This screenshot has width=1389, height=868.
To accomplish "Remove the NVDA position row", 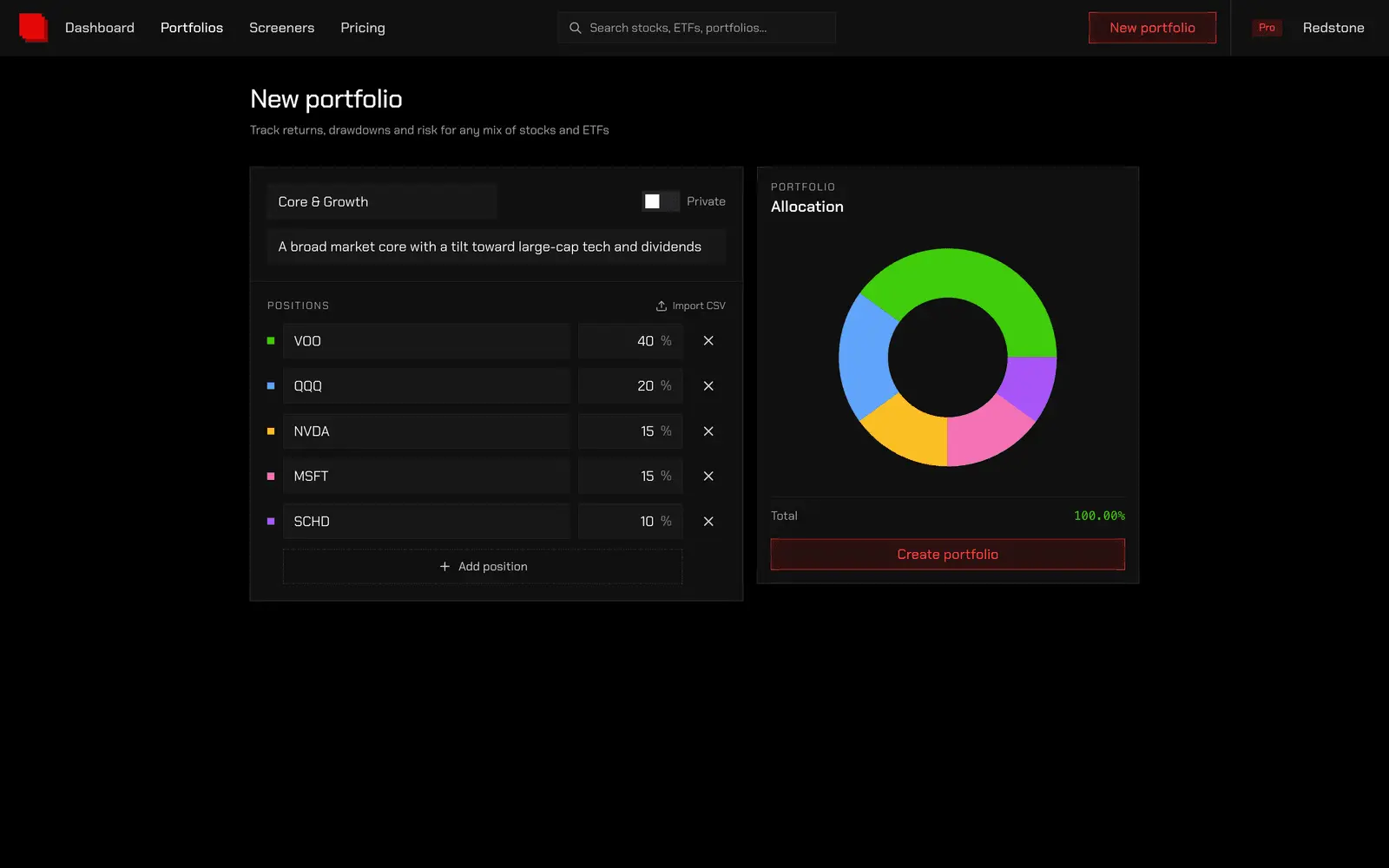I will [x=708, y=431].
